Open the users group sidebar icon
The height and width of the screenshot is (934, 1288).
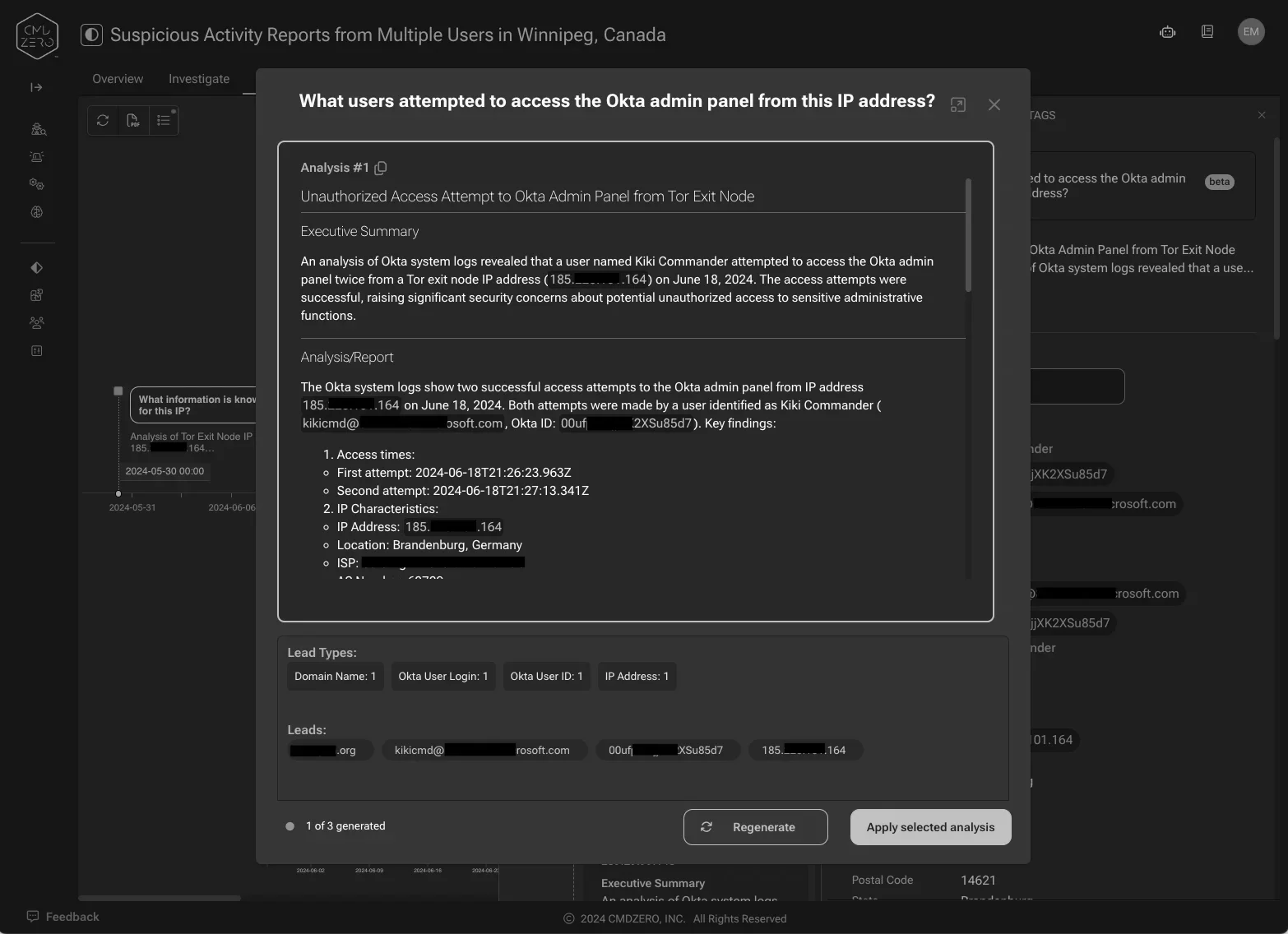coord(37,323)
